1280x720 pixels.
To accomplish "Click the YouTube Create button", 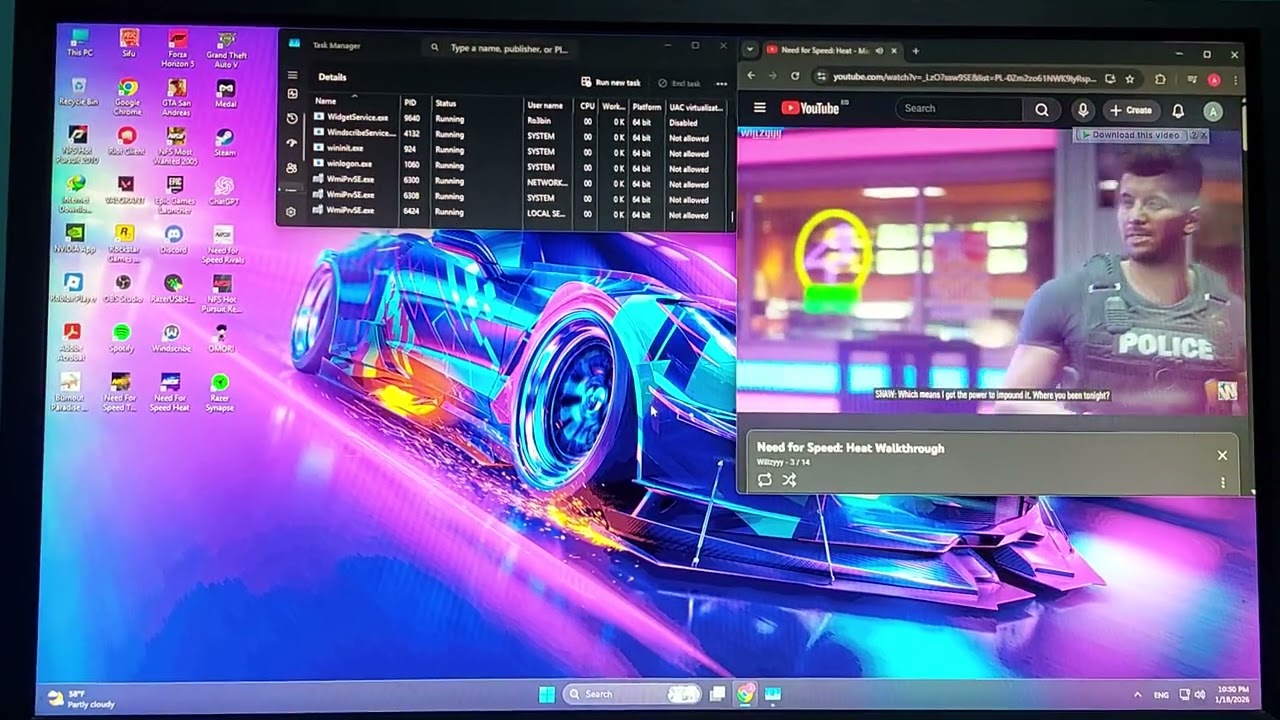I will tap(1130, 110).
